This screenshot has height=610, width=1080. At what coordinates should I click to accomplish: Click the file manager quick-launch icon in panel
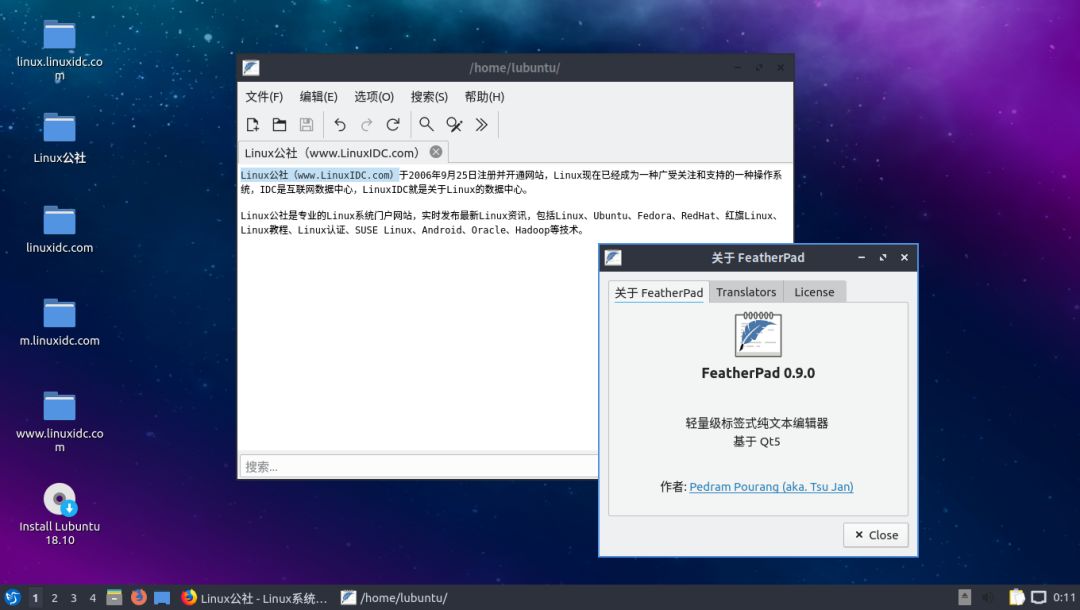(114, 597)
